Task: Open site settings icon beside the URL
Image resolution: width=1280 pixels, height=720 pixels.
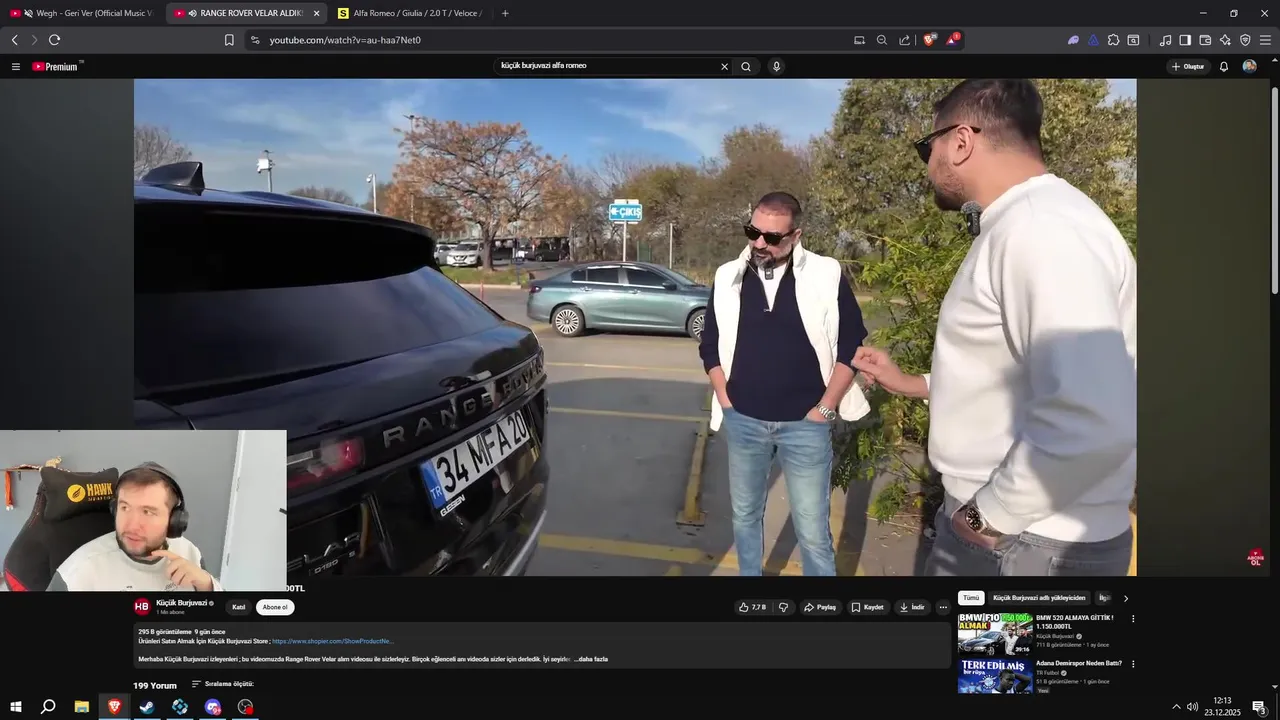Action: [255, 40]
